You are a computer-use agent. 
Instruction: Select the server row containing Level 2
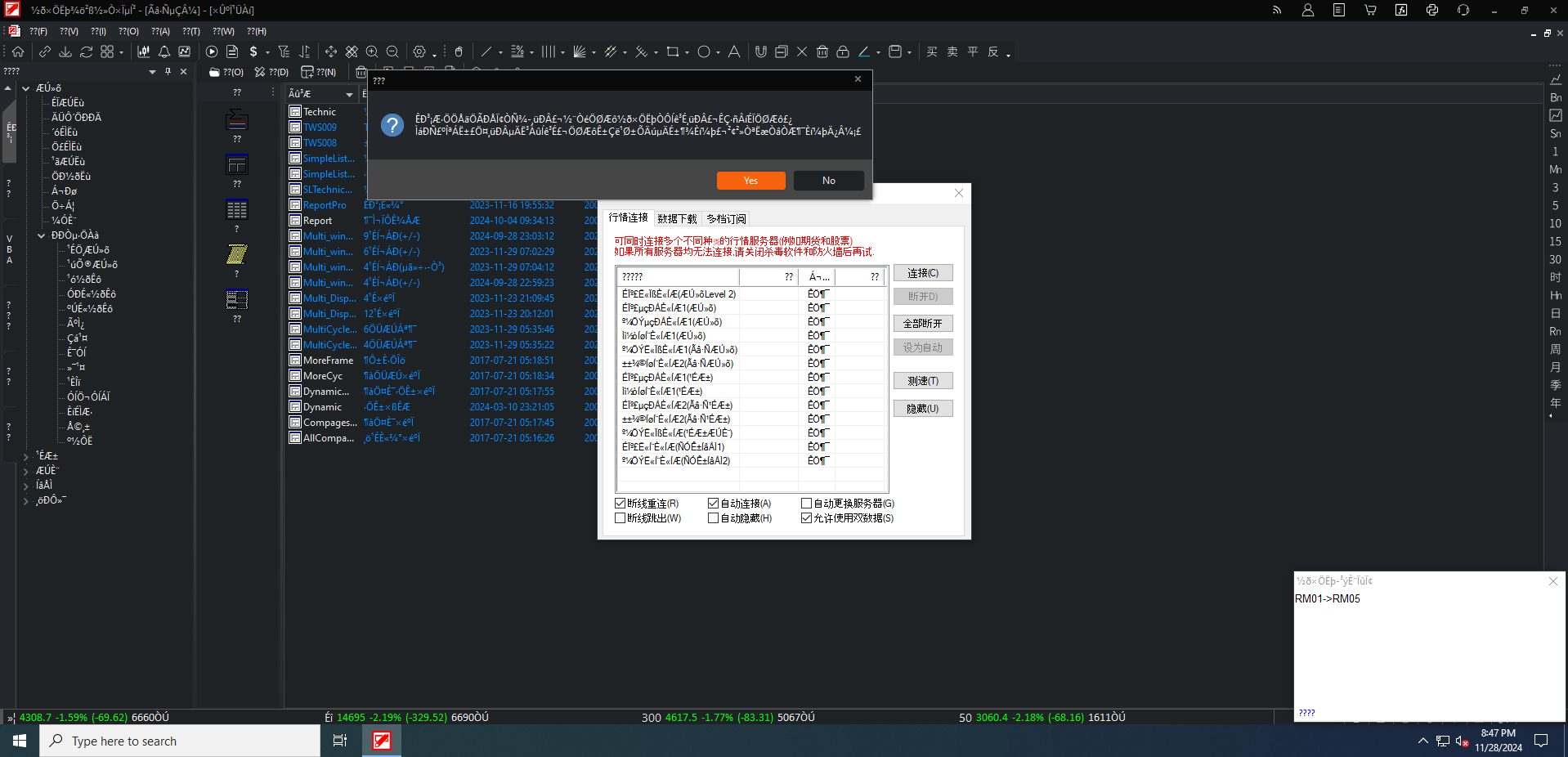pos(752,294)
